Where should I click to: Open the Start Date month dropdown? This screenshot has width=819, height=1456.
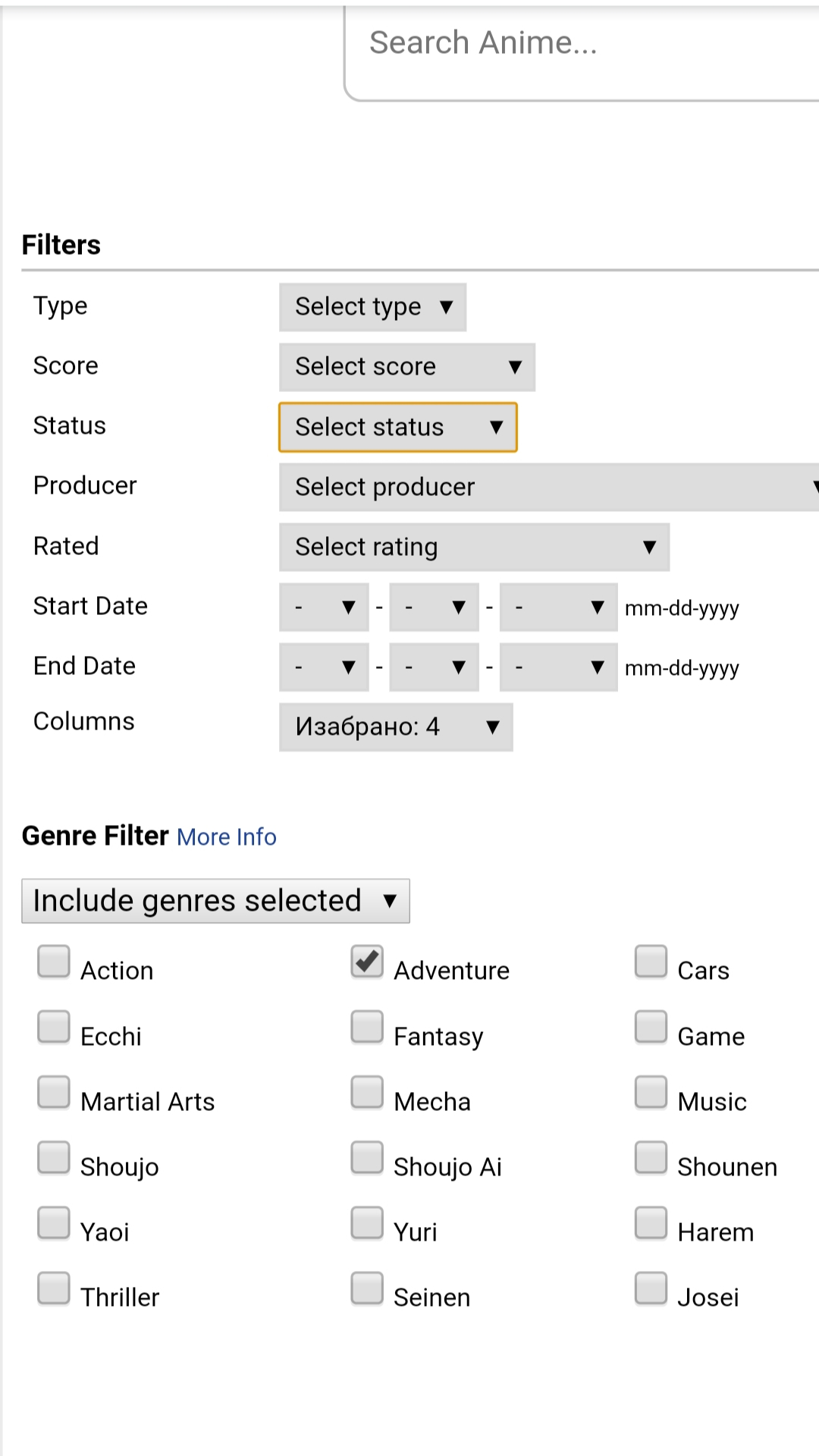(324, 607)
